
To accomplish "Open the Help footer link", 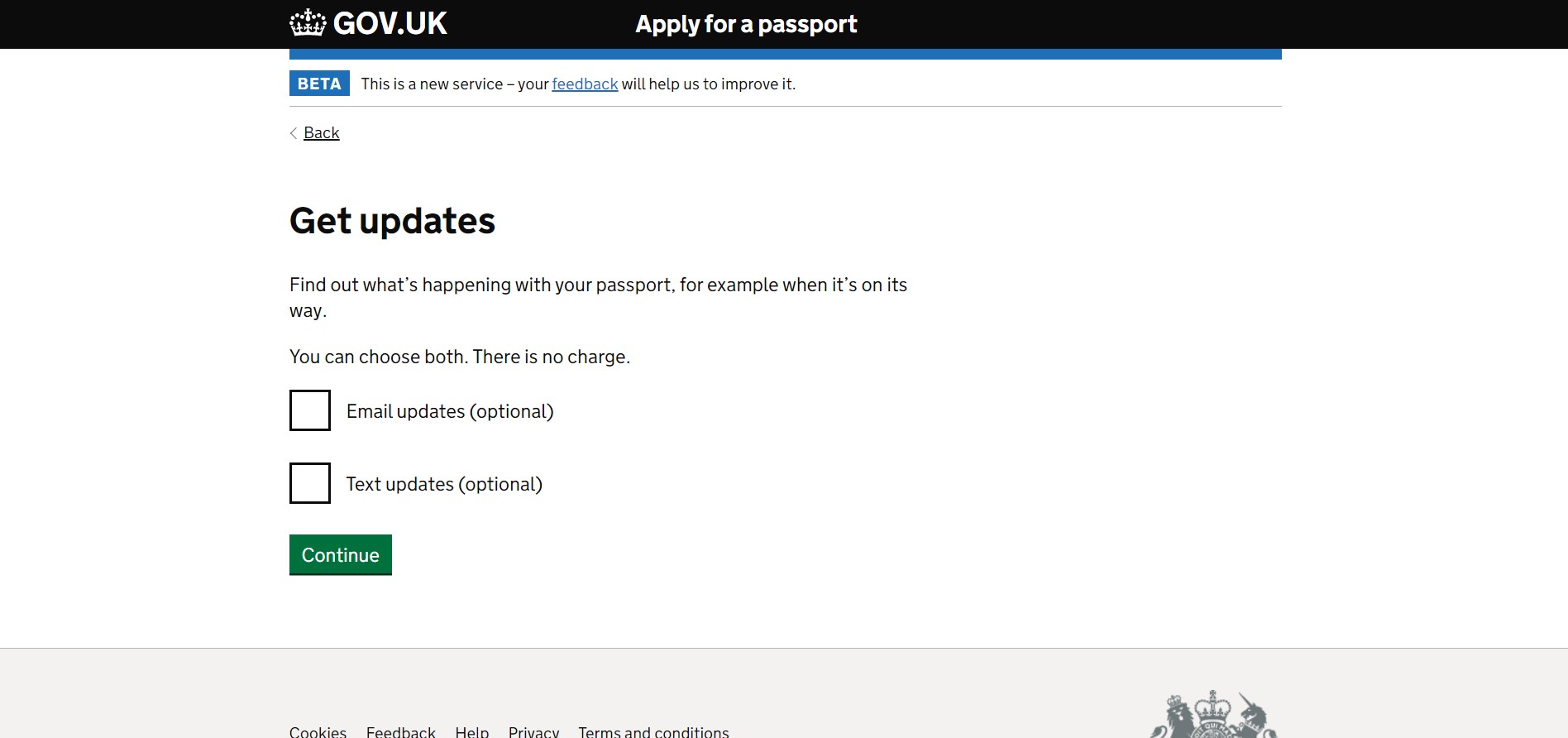I will (x=471, y=731).
